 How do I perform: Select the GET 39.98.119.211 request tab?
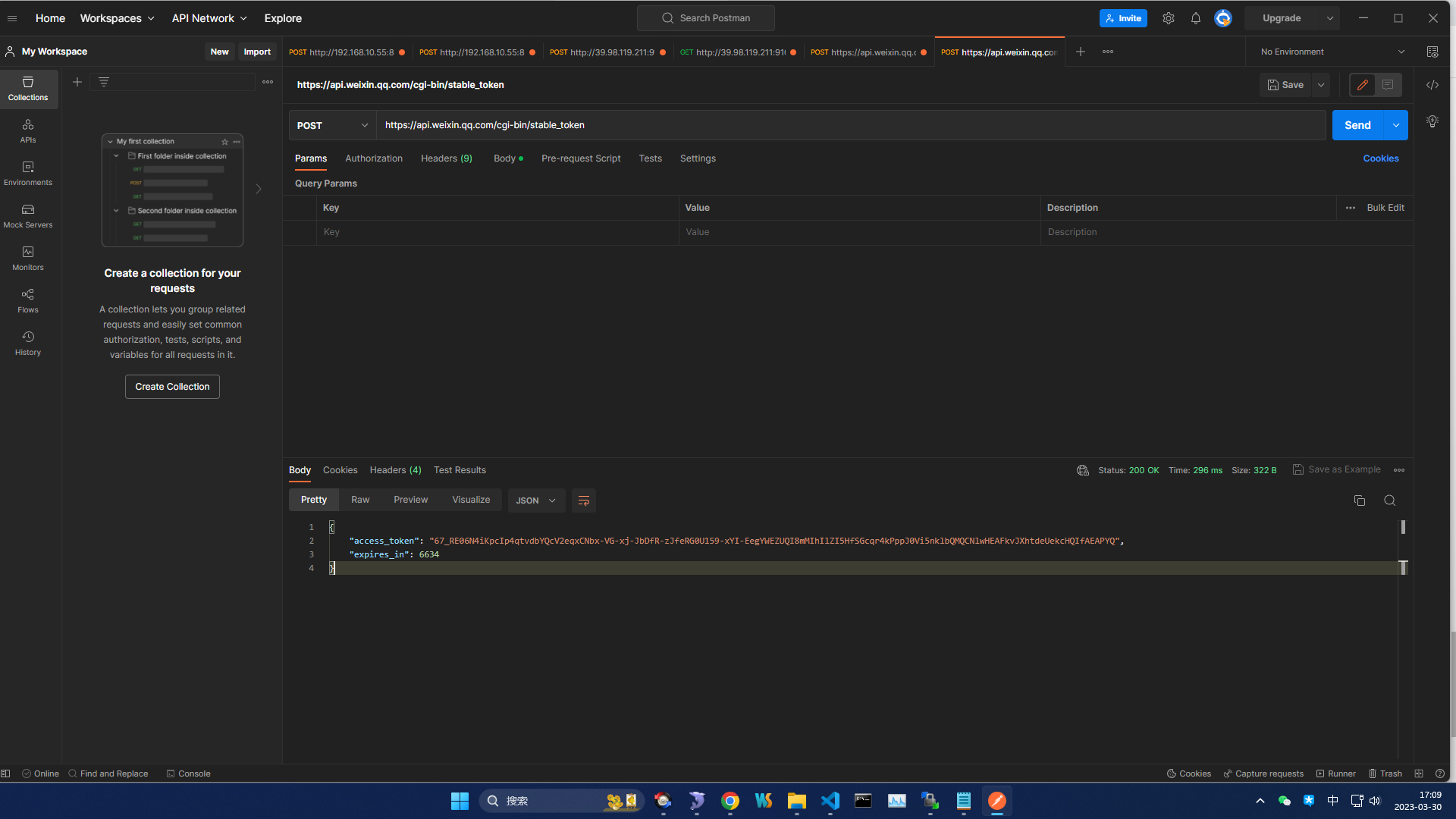pyautogui.click(x=738, y=52)
